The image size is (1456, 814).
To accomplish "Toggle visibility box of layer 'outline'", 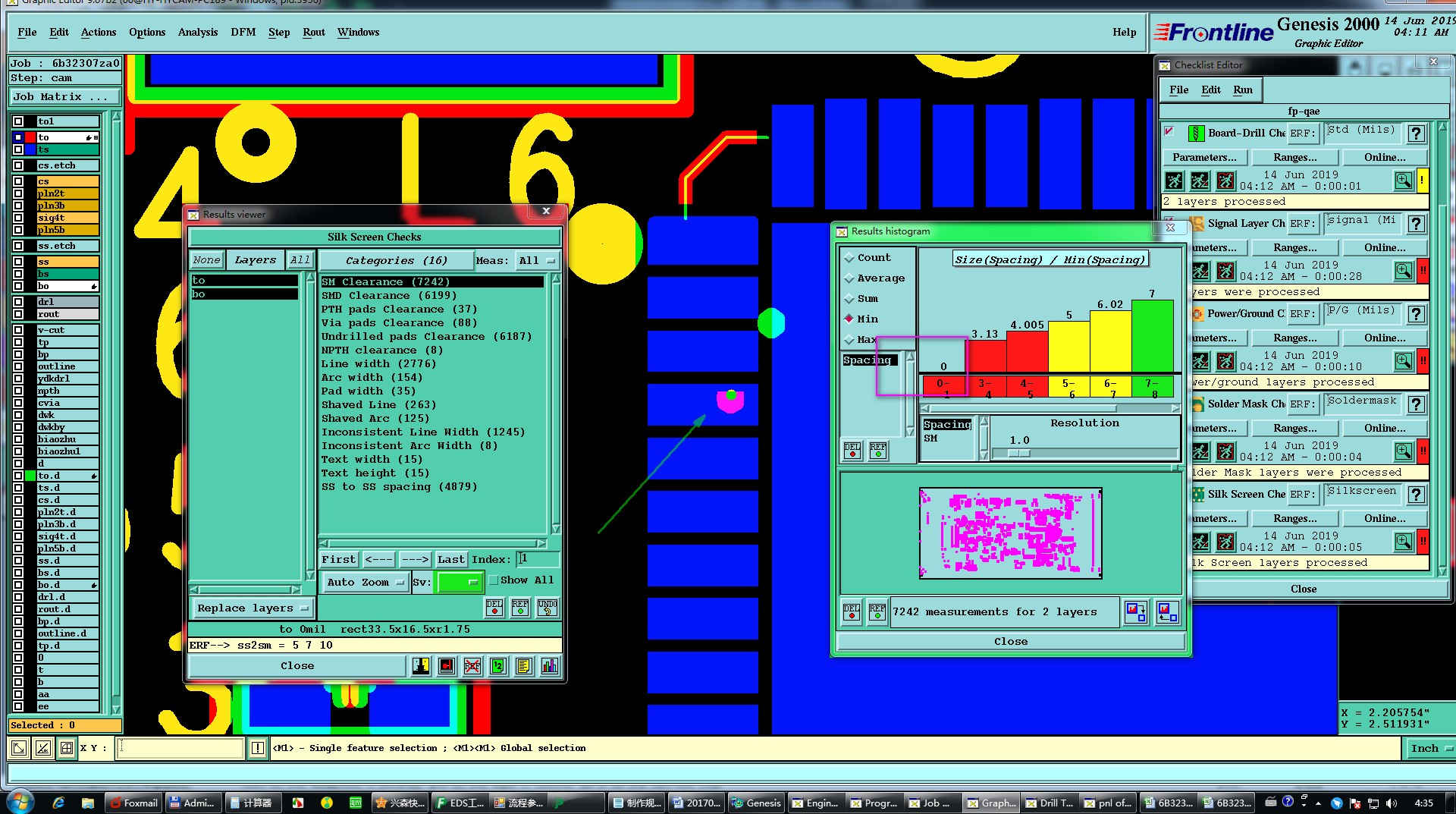I will tap(18, 366).
